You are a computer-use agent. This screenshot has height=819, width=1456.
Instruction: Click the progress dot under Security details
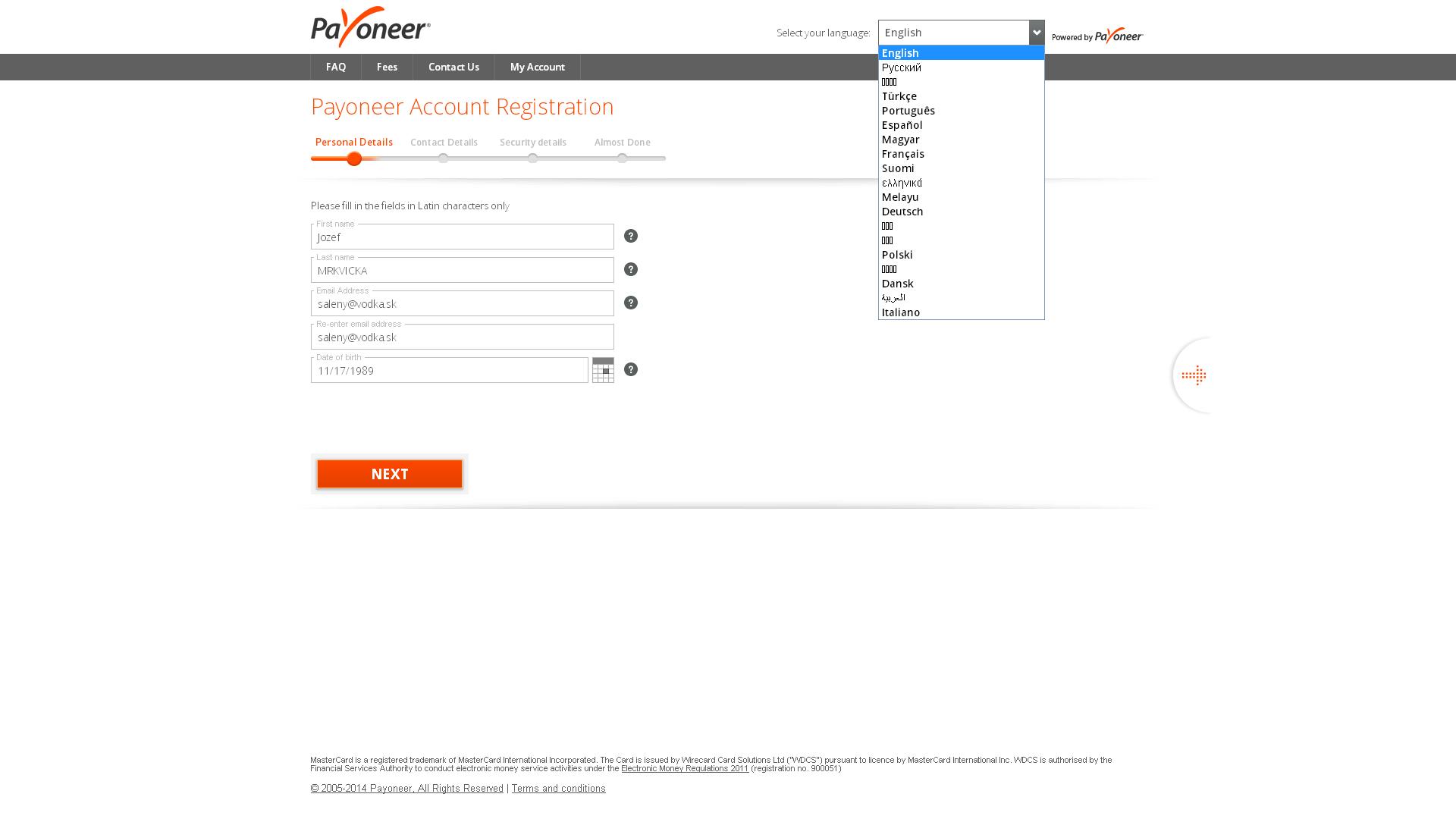pos(532,158)
